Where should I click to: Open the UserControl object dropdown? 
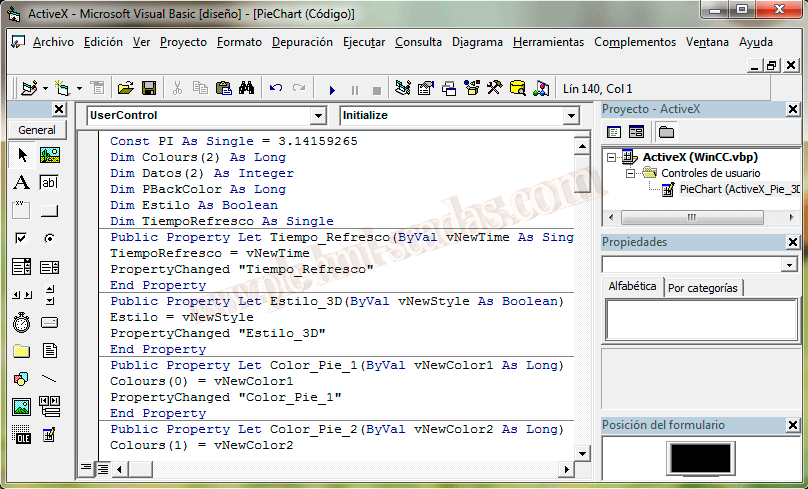(318, 116)
